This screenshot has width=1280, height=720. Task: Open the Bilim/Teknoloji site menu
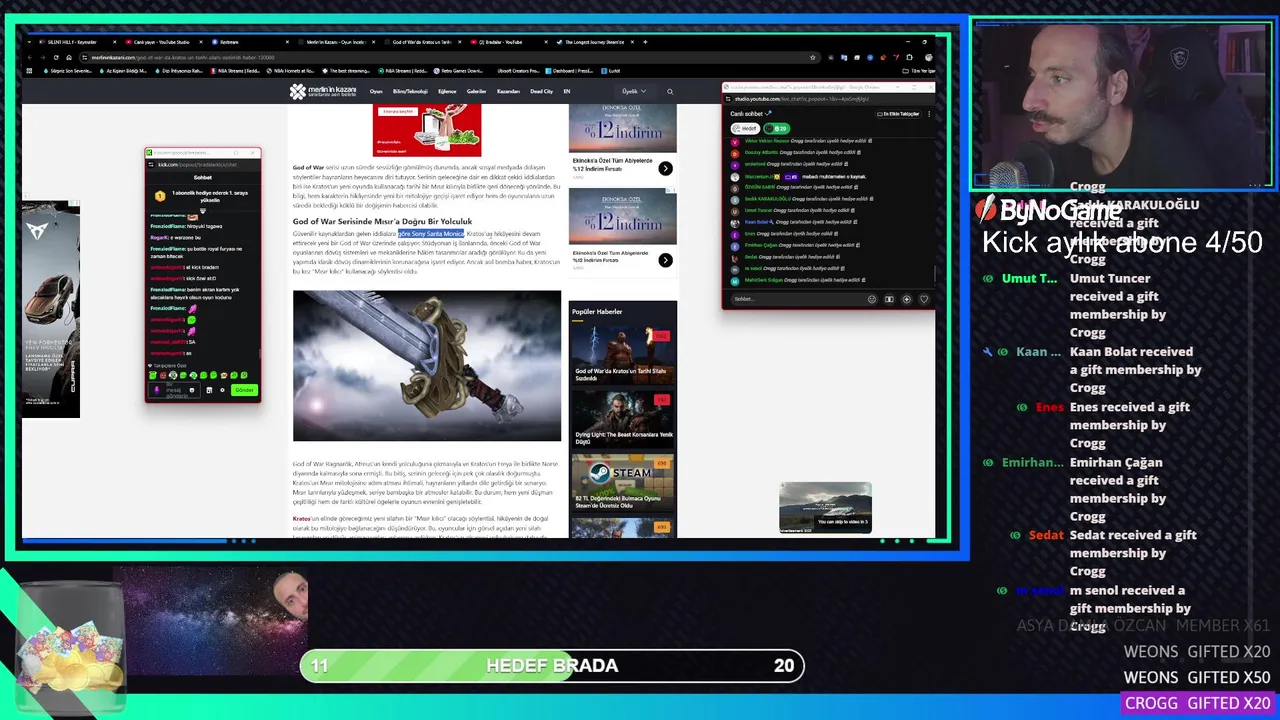tap(410, 91)
